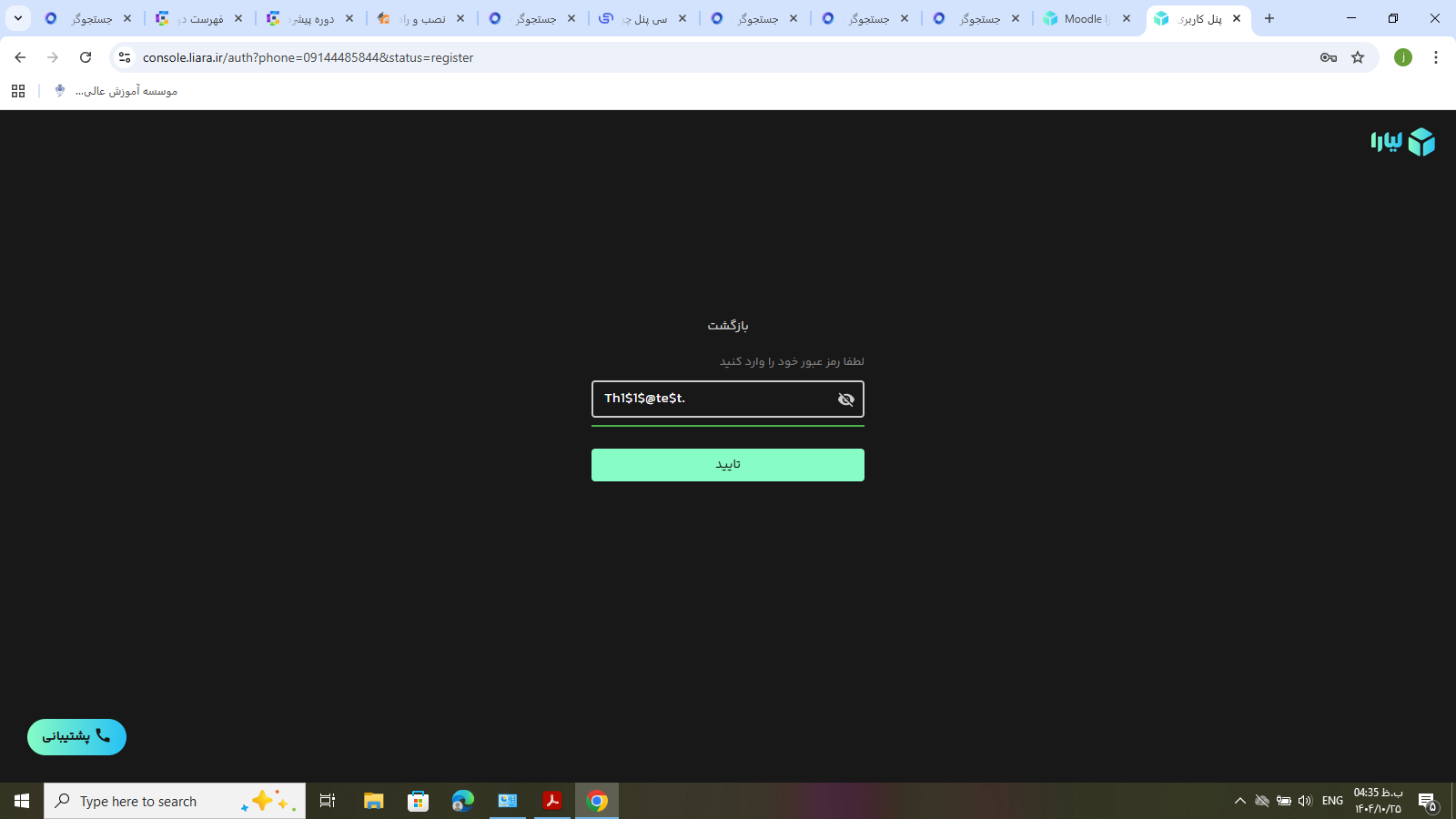The width and height of the screenshot is (1456, 819).
Task: View site information icon in address bar
Action: pos(125,57)
